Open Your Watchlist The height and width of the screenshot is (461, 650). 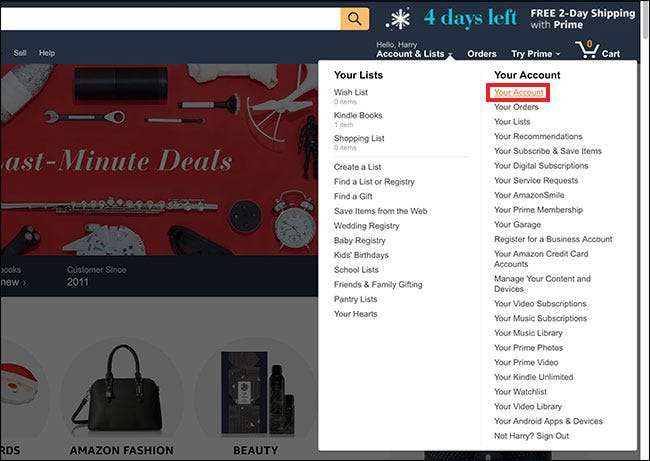tap(520, 392)
